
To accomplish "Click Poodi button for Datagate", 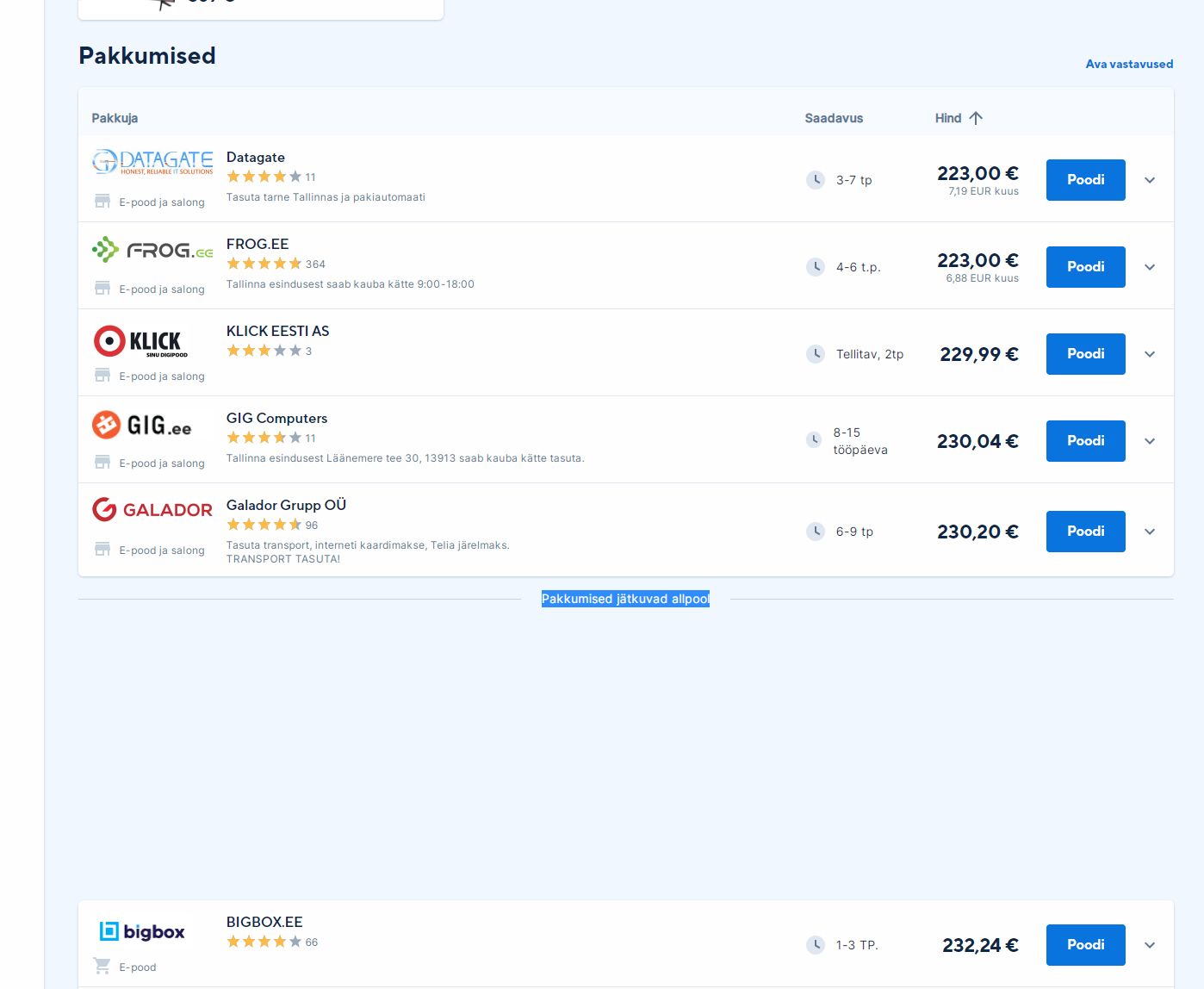I will [x=1085, y=180].
